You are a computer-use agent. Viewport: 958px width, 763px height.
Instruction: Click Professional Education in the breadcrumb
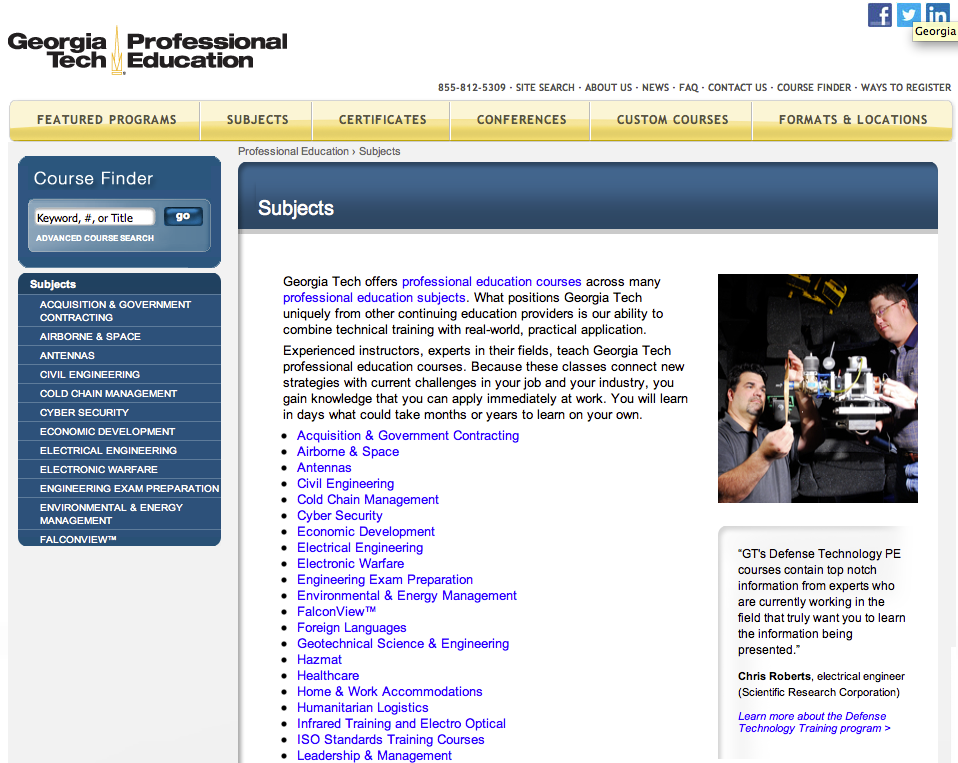tap(293, 151)
